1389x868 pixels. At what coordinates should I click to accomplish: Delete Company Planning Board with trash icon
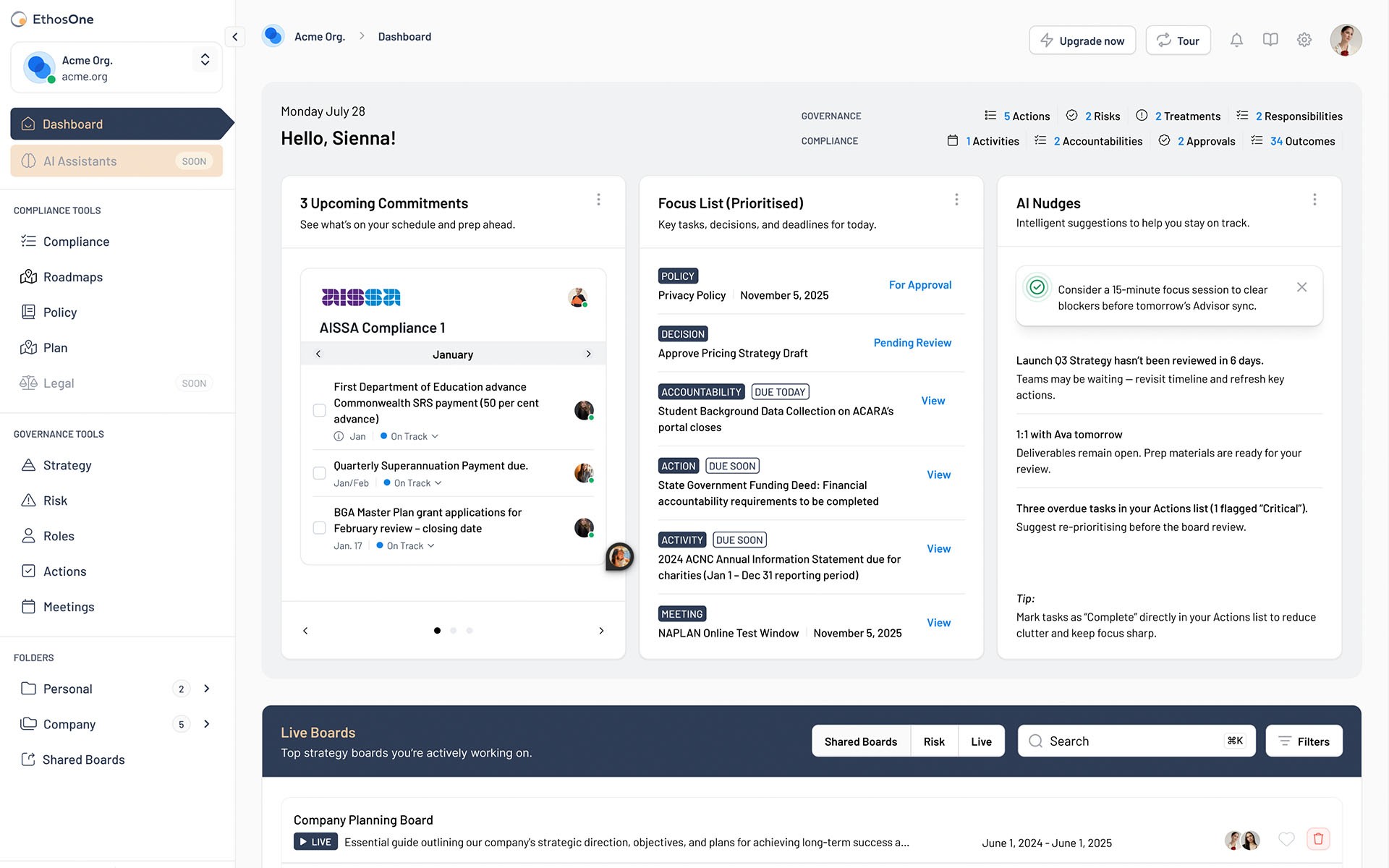[1317, 839]
